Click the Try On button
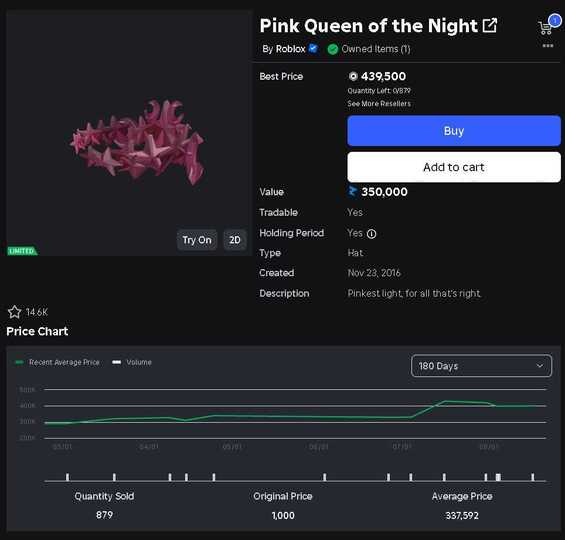 click(197, 240)
